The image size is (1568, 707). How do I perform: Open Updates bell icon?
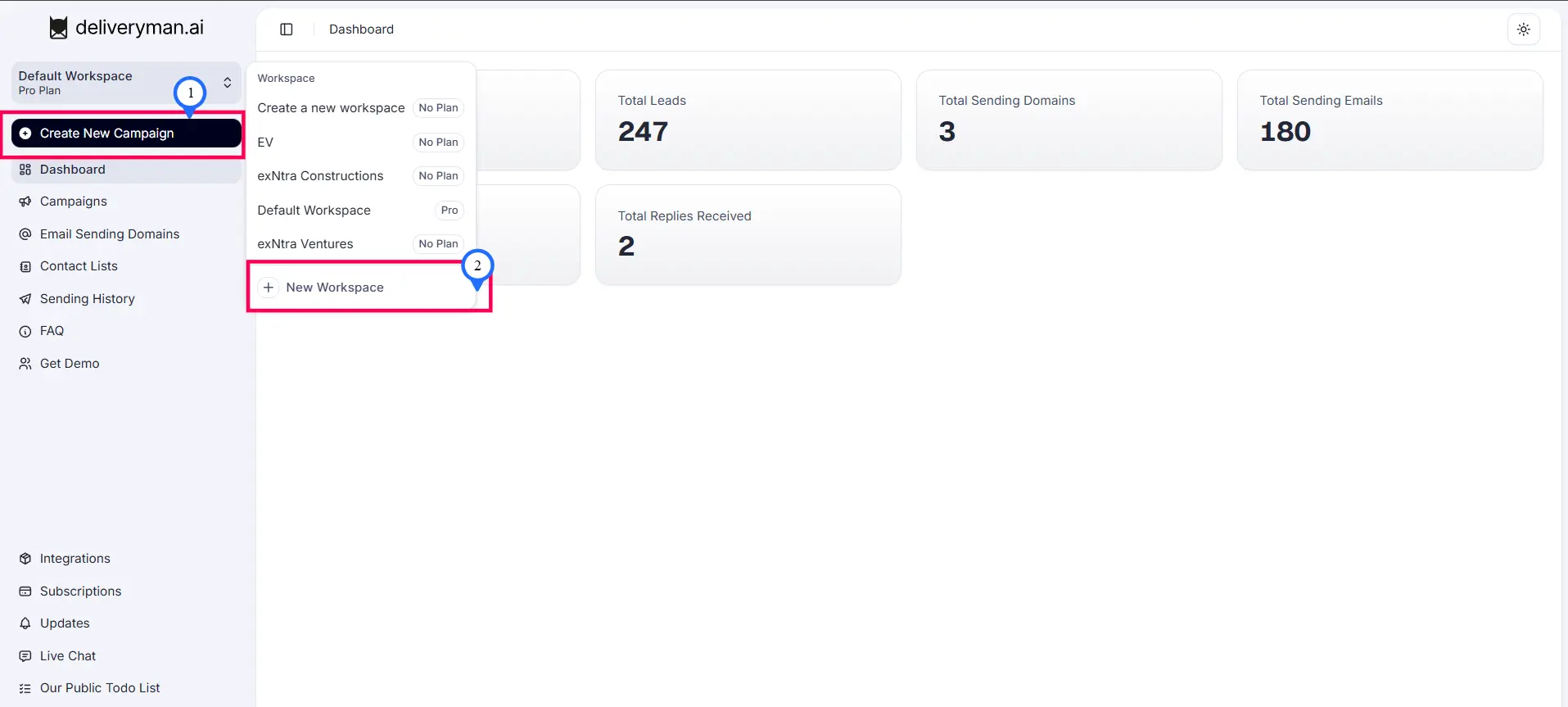point(25,623)
